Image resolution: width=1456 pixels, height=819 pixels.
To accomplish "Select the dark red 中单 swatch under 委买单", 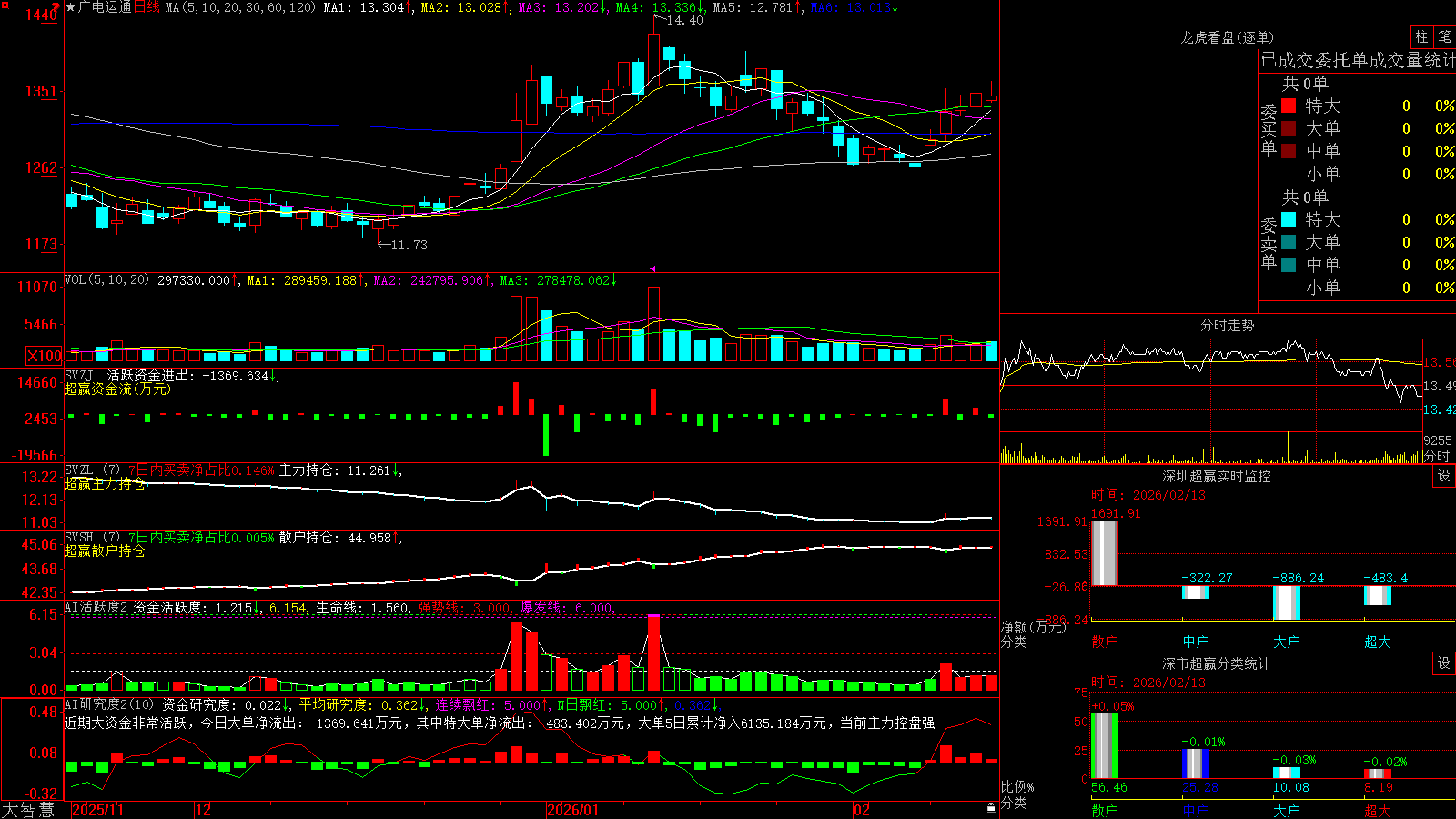I will coord(1289,151).
